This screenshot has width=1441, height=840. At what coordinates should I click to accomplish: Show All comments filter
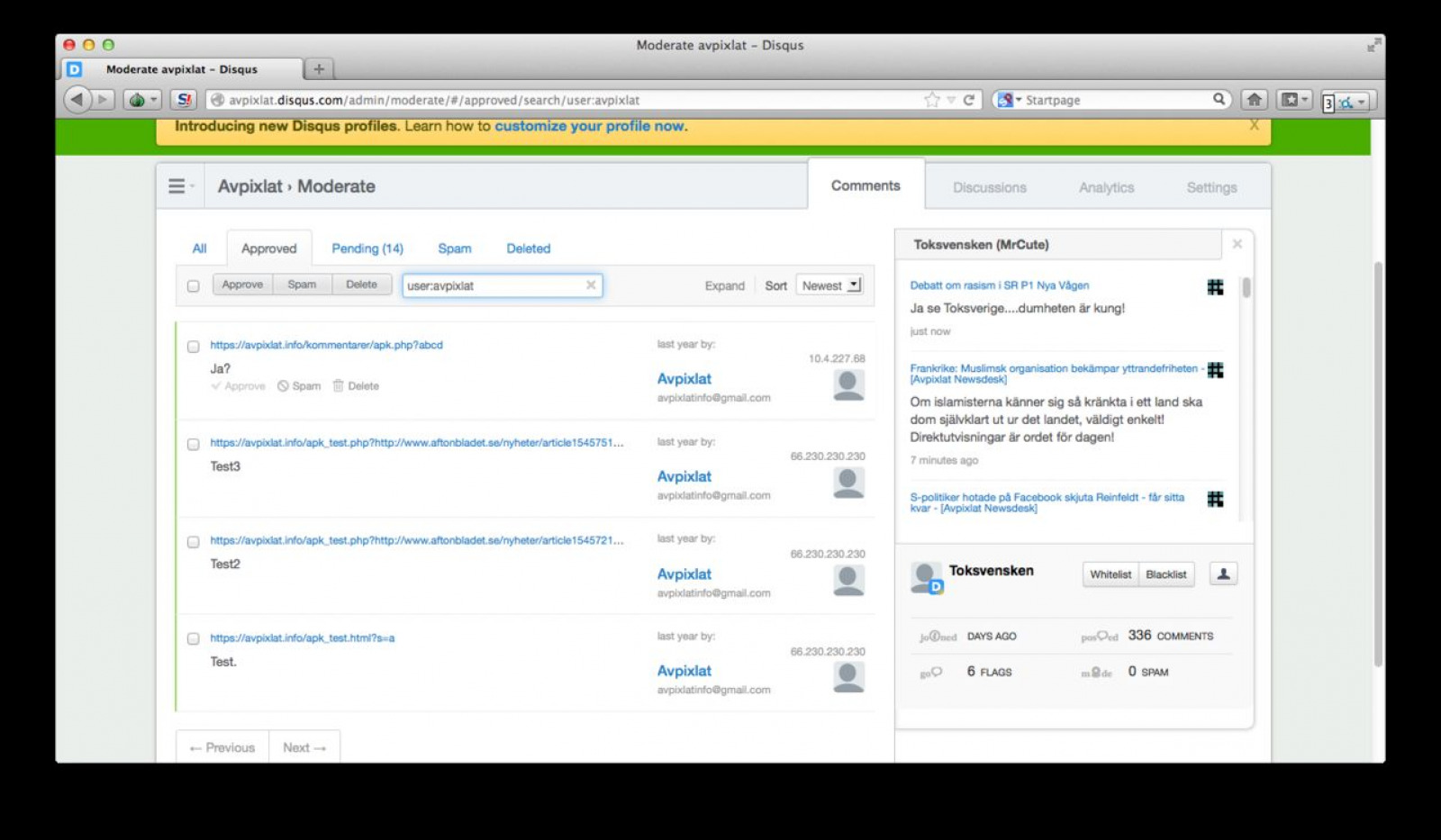(x=199, y=248)
